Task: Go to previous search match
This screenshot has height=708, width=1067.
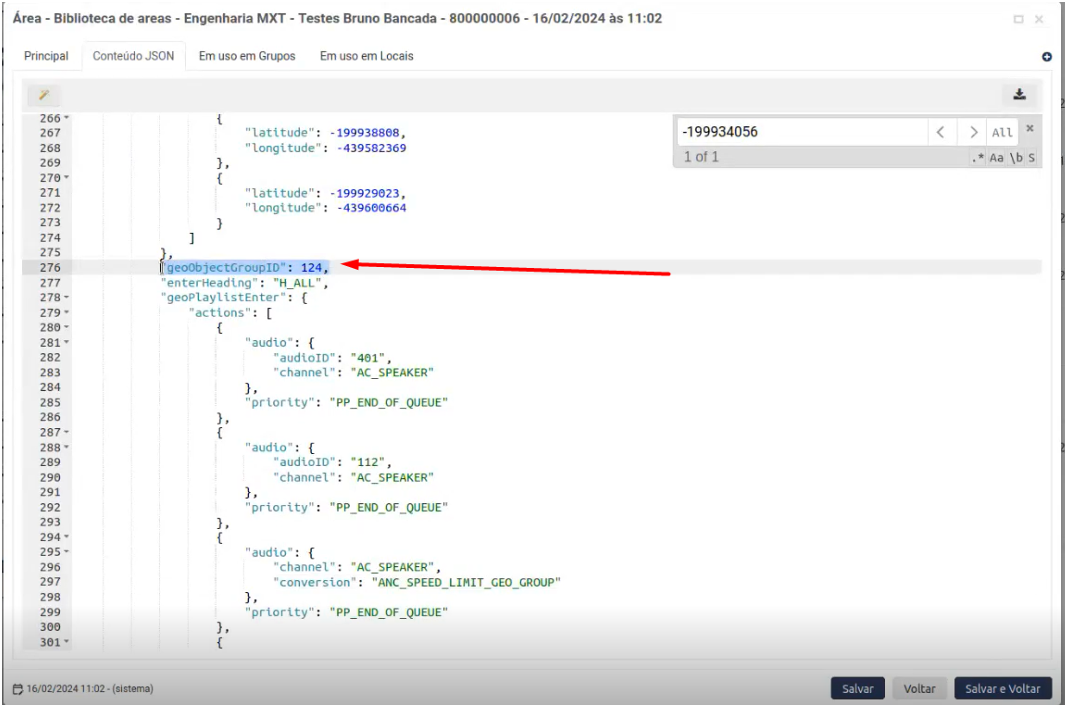Action: pos(940,132)
